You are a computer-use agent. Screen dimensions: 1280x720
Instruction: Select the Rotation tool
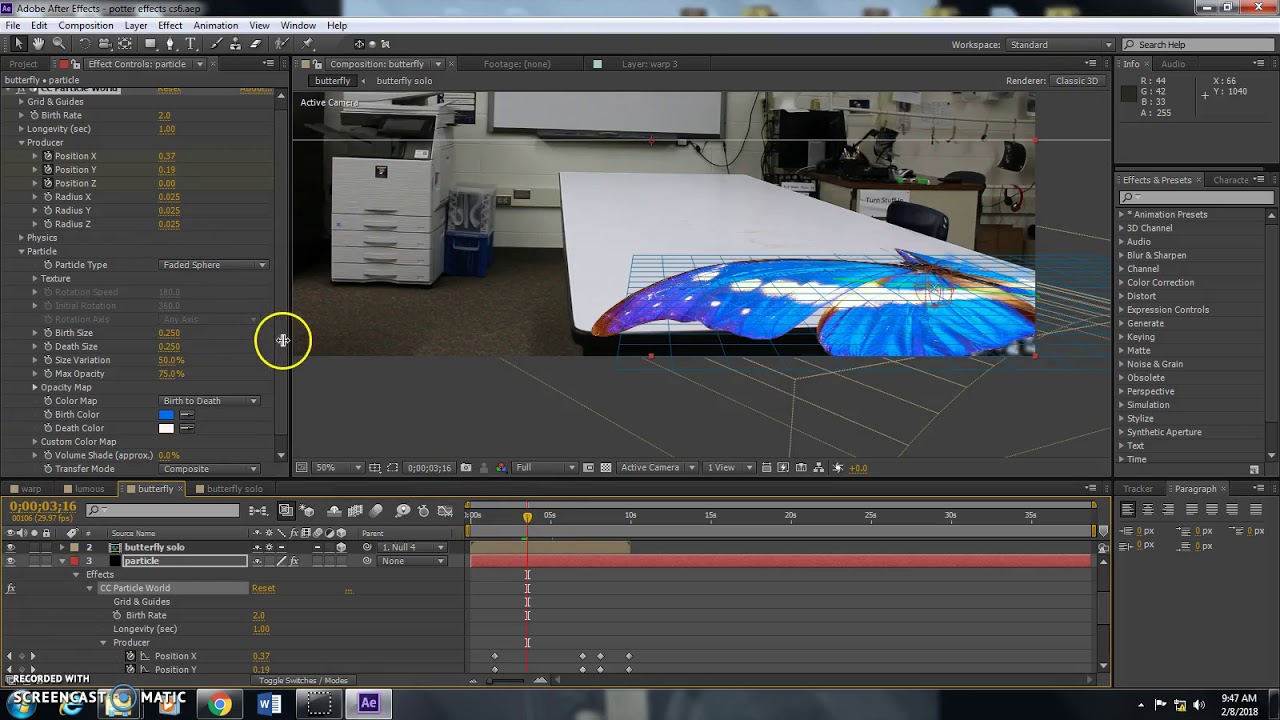pos(85,44)
